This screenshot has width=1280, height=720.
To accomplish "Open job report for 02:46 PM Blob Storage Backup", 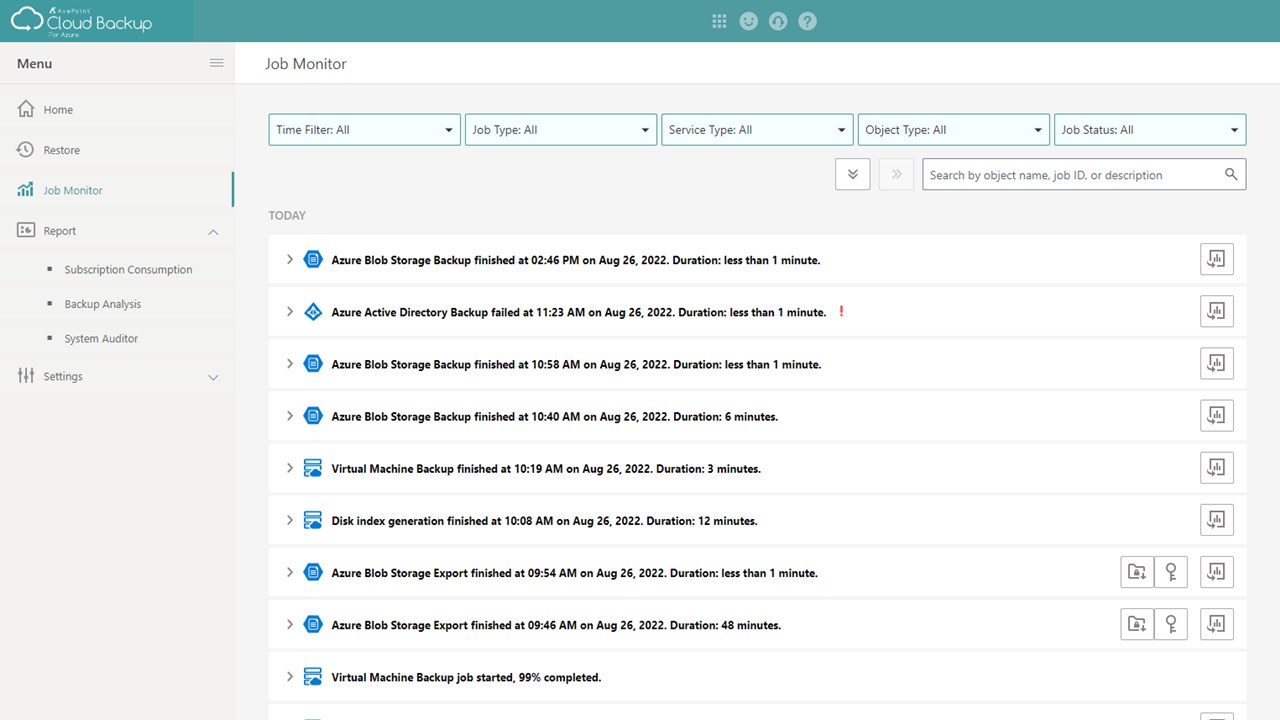I will click(x=1217, y=259).
